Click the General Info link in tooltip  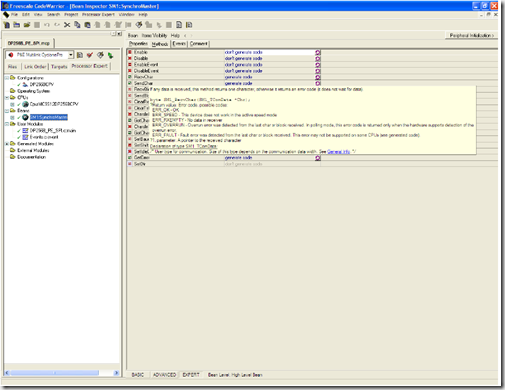coord(338,152)
